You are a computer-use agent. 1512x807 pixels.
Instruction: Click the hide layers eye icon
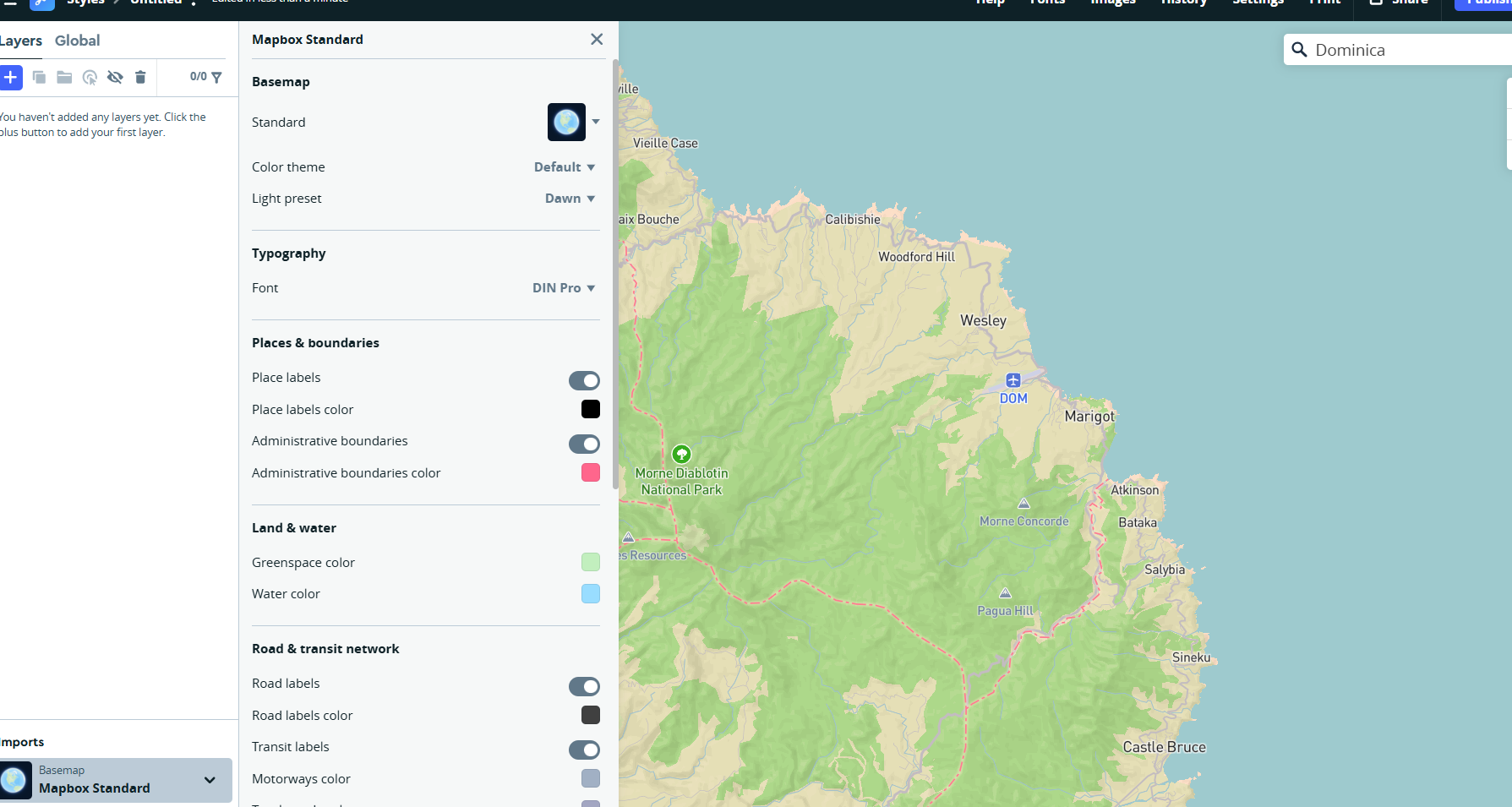click(x=115, y=78)
